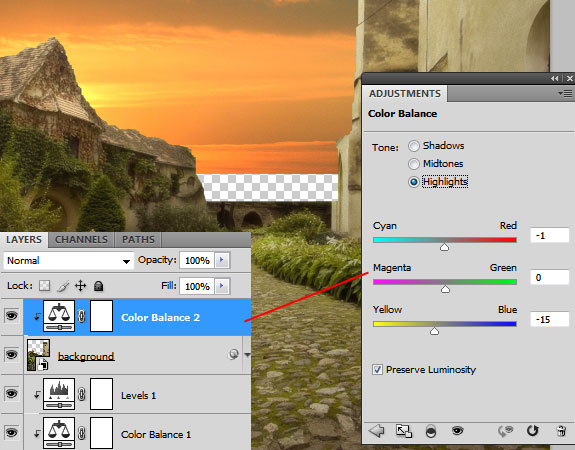This screenshot has height=450, width=575.
Task: Click lock transparent pixels icon
Action: [x=45, y=286]
